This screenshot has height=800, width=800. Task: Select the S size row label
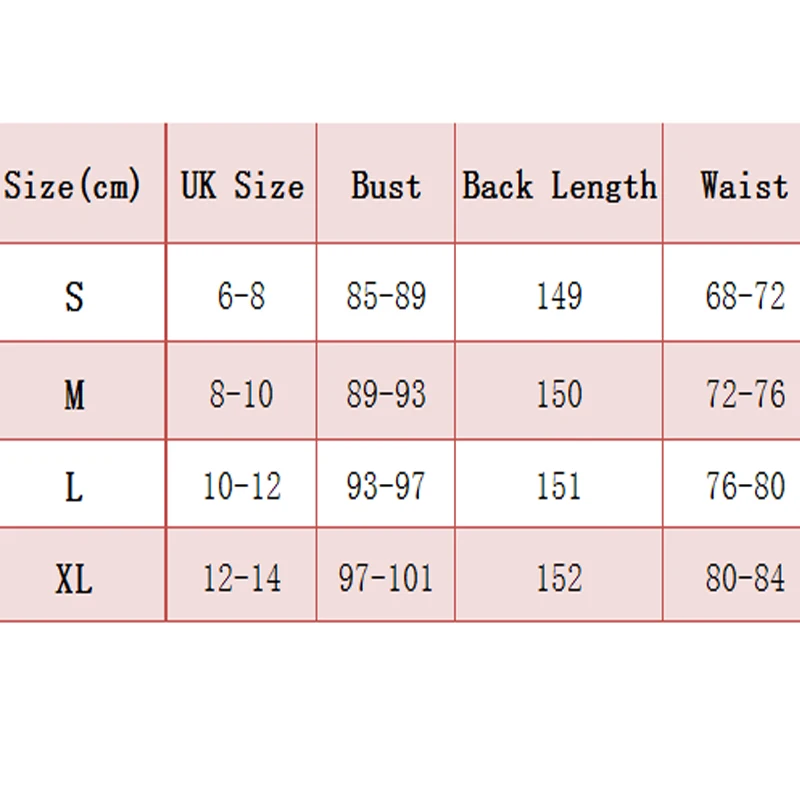[75, 297]
